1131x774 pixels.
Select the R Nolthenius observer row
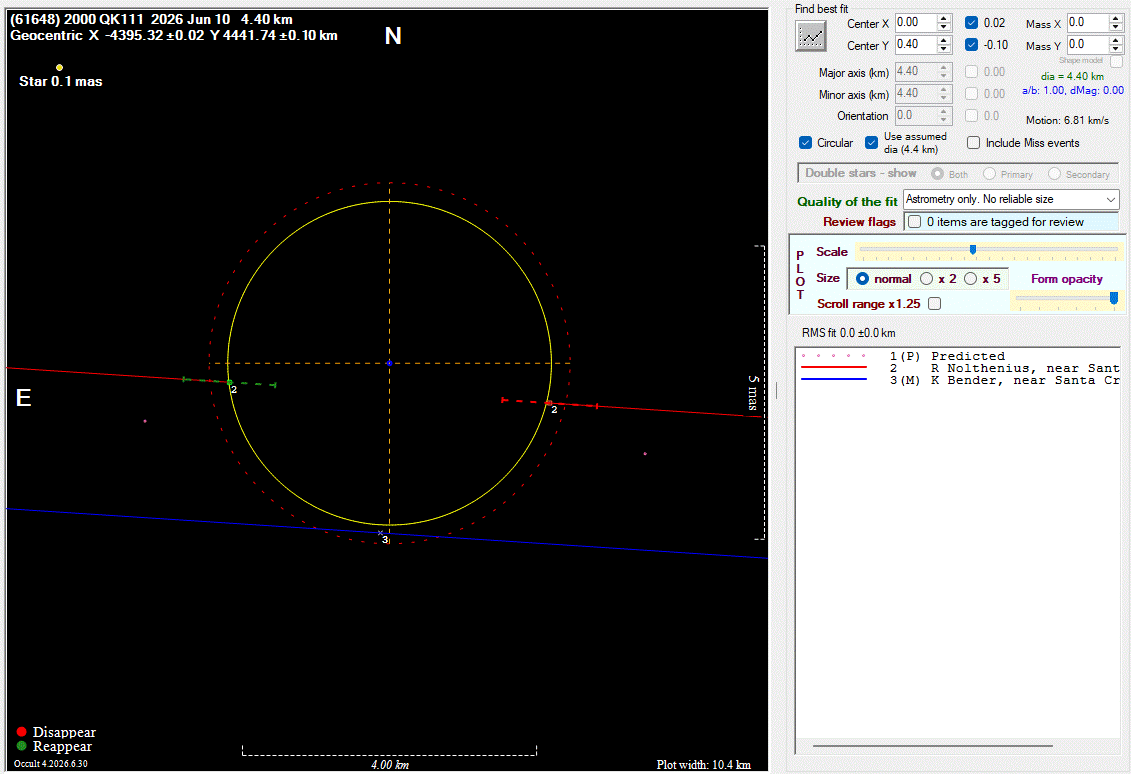click(x=958, y=368)
